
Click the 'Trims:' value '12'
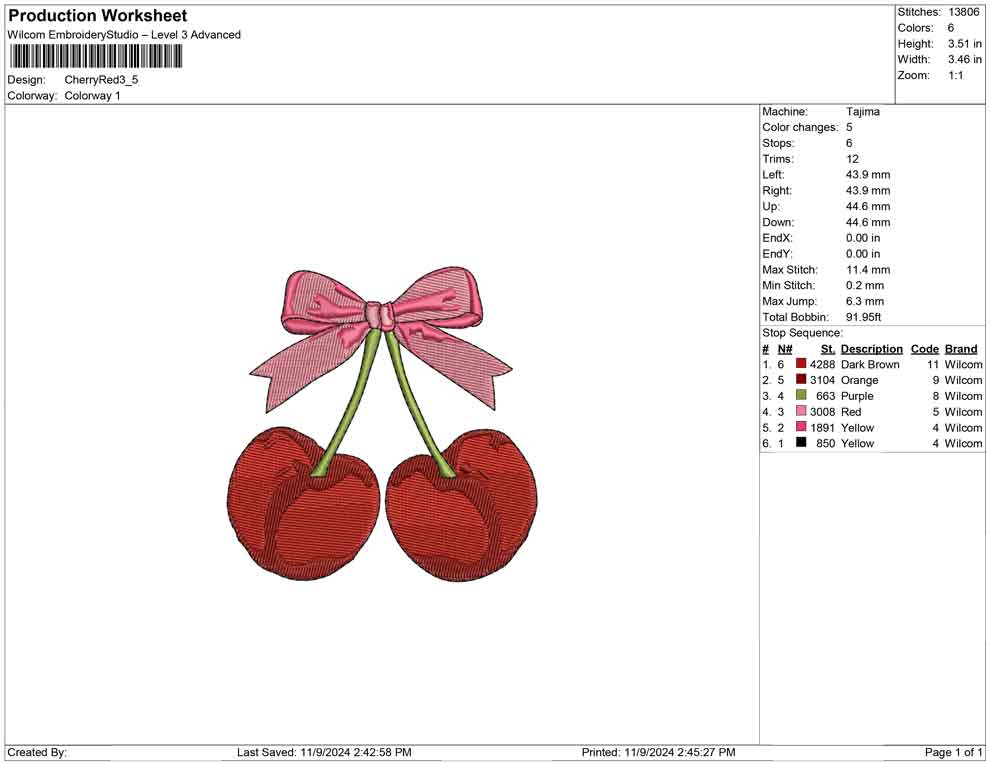[852, 159]
